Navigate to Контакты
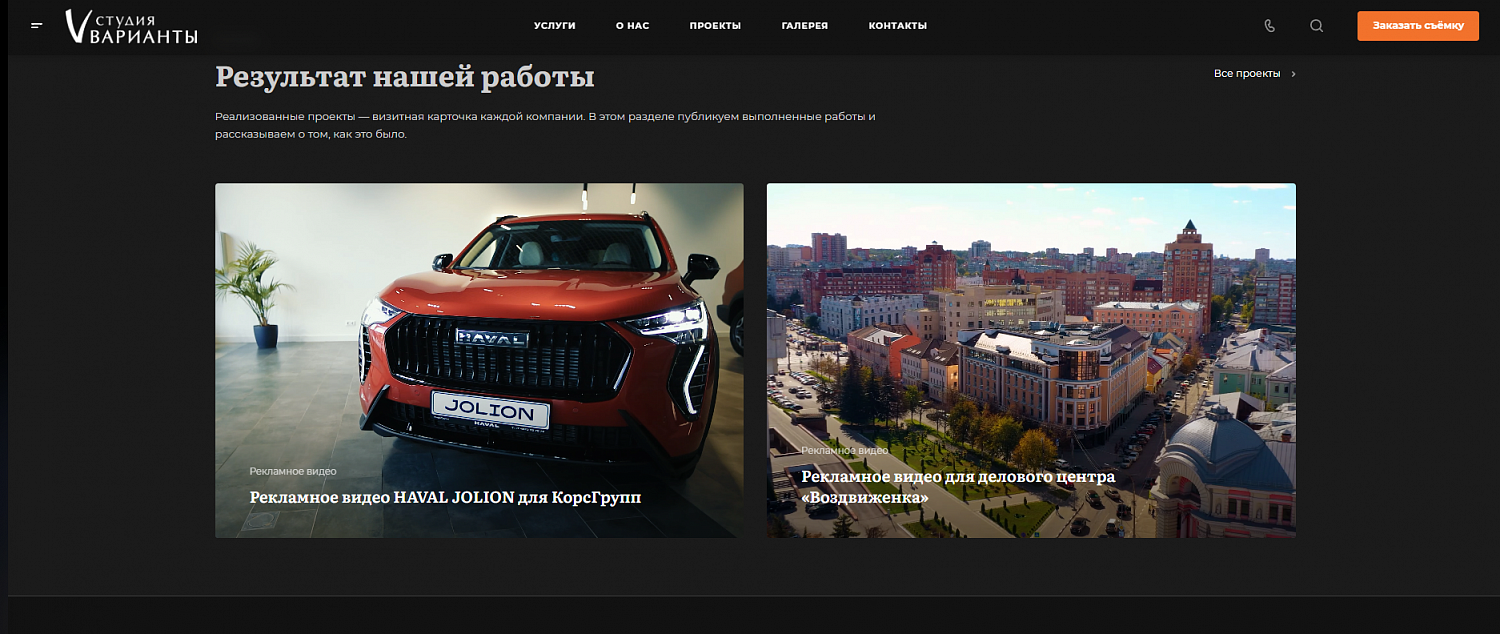Screen dimensions: 1500x634 click(897, 26)
